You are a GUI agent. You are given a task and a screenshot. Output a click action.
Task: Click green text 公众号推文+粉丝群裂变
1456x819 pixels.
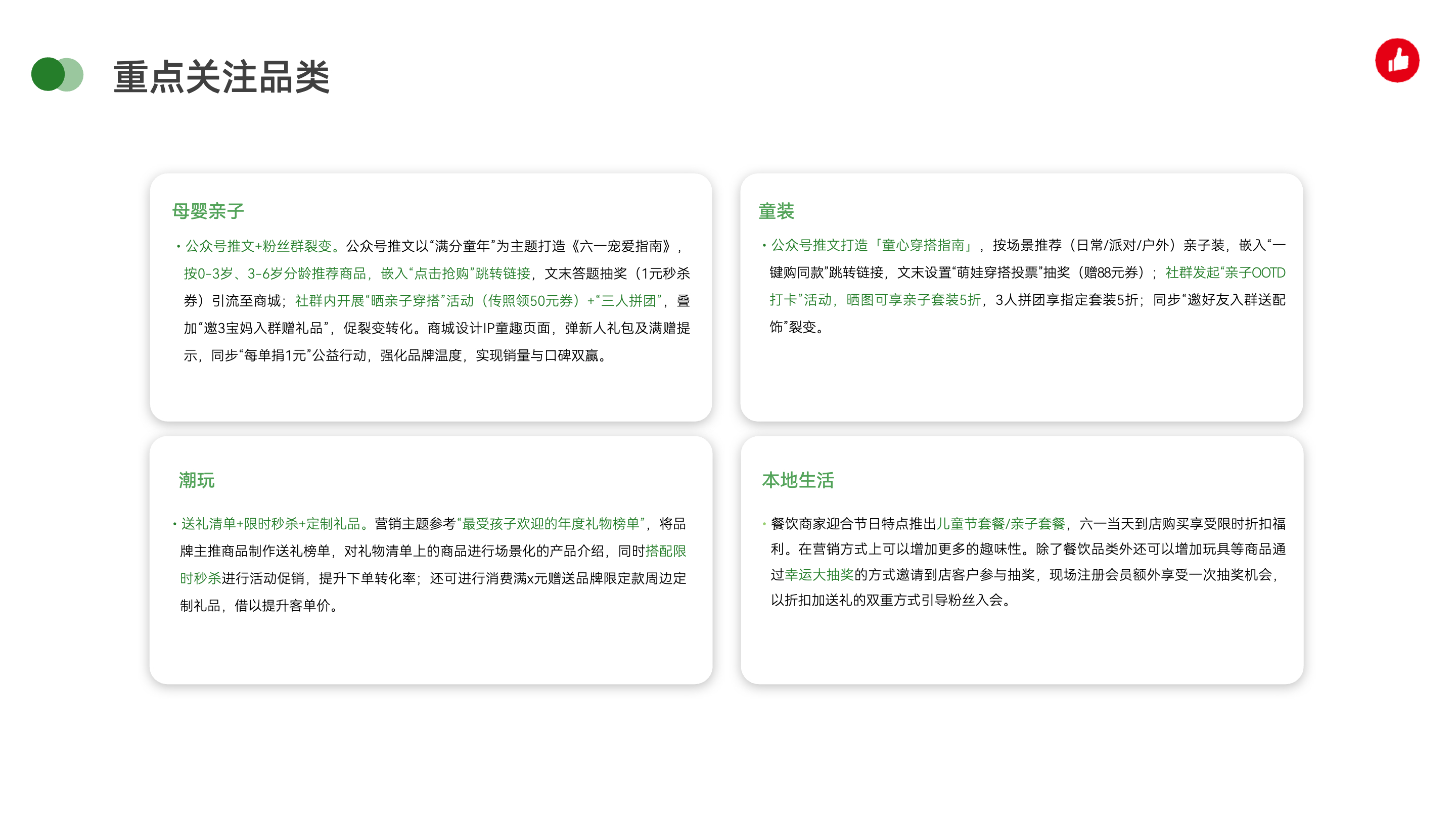pyautogui.click(x=259, y=246)
